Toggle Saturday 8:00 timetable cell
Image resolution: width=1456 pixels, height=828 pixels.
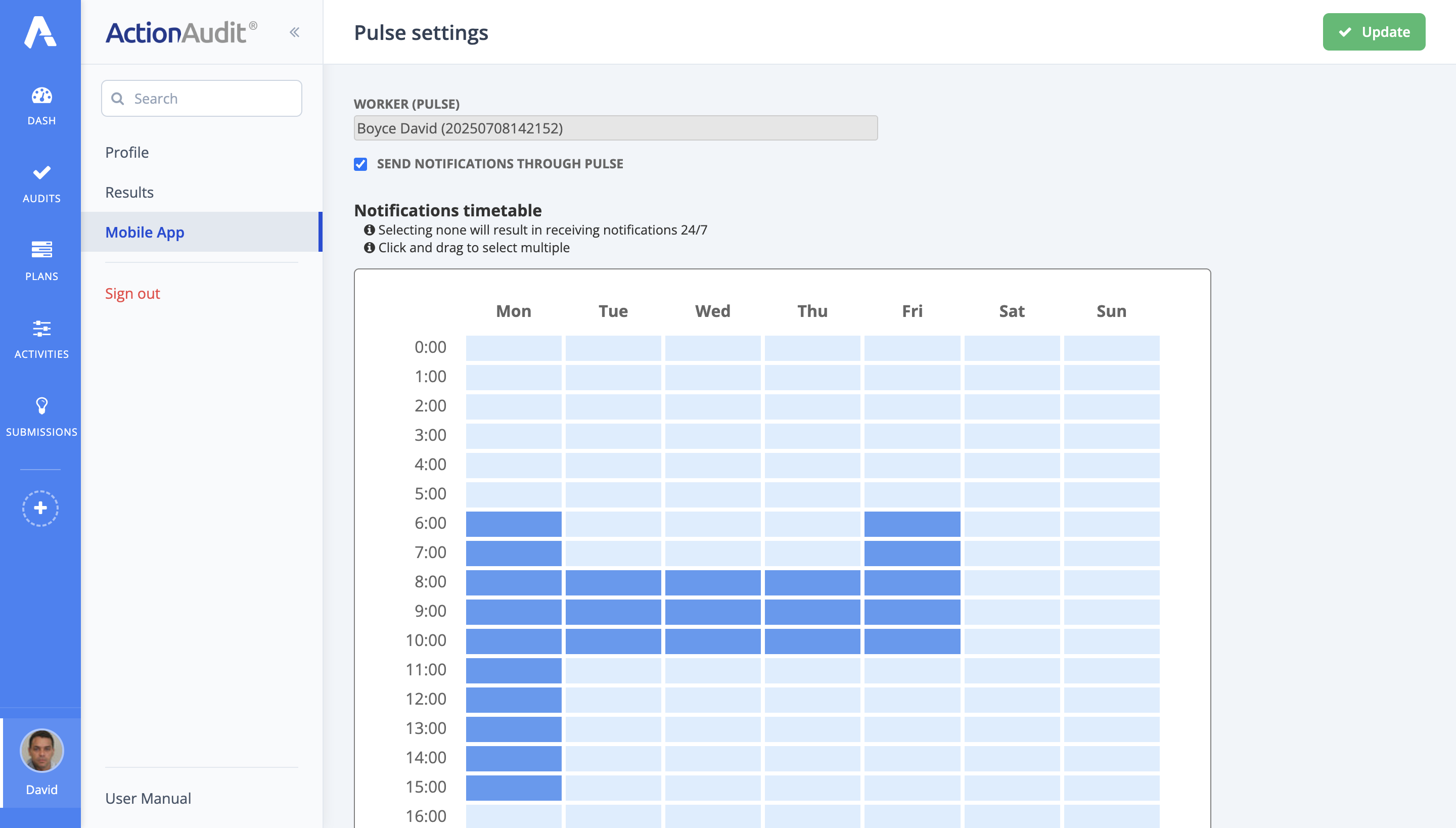coord(1011,582)
